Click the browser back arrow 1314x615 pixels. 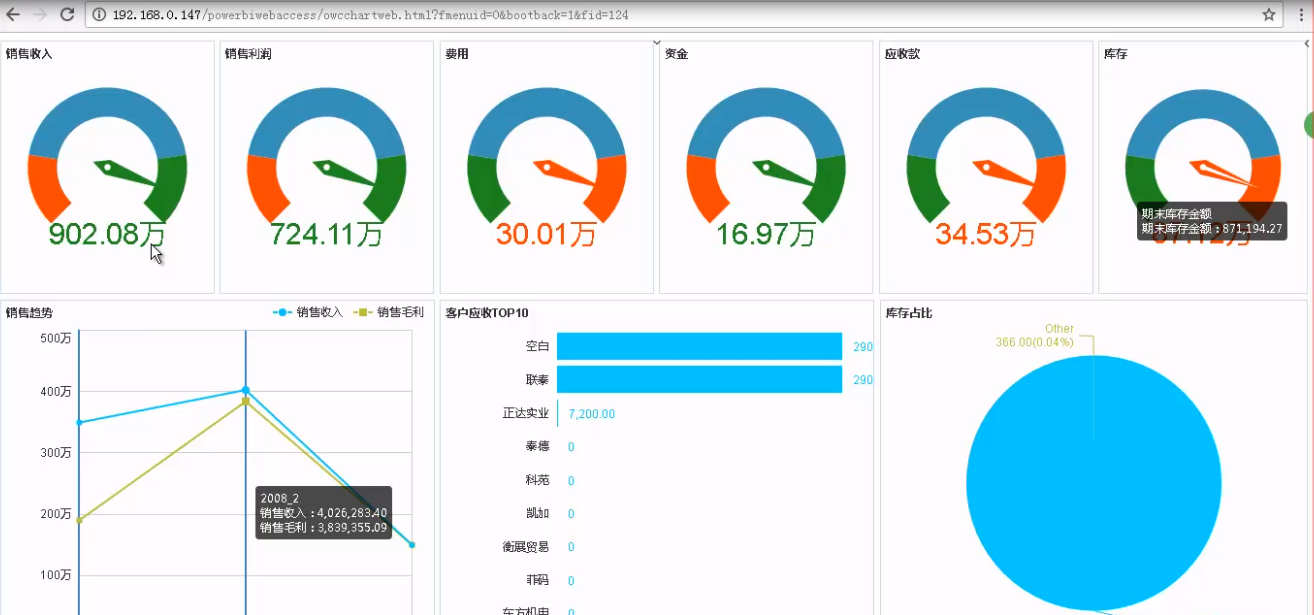click(x=14, y=16)
